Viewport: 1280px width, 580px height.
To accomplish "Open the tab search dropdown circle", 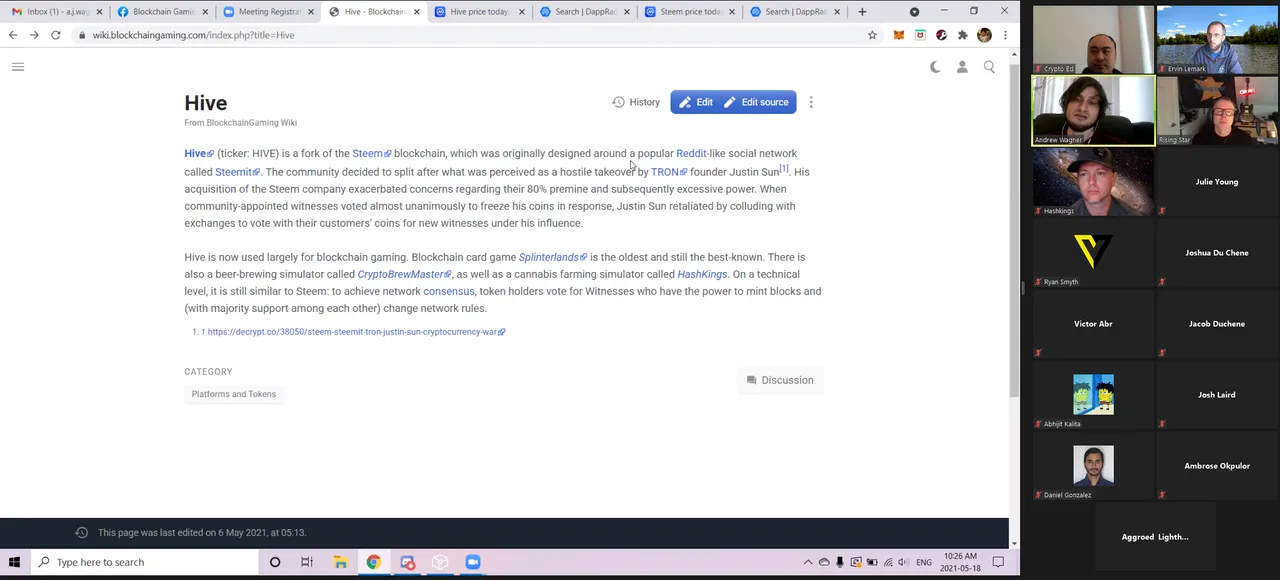I will click(x=914, y=12).
